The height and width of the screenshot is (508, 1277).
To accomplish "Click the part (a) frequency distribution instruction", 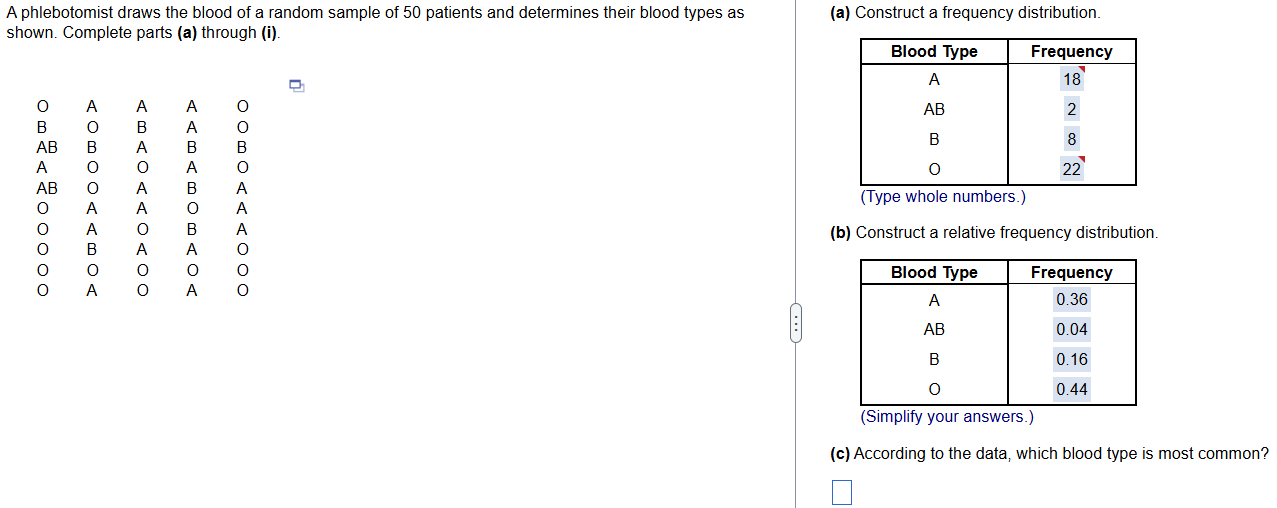I will pyautogui.click(x=965, y=13).
